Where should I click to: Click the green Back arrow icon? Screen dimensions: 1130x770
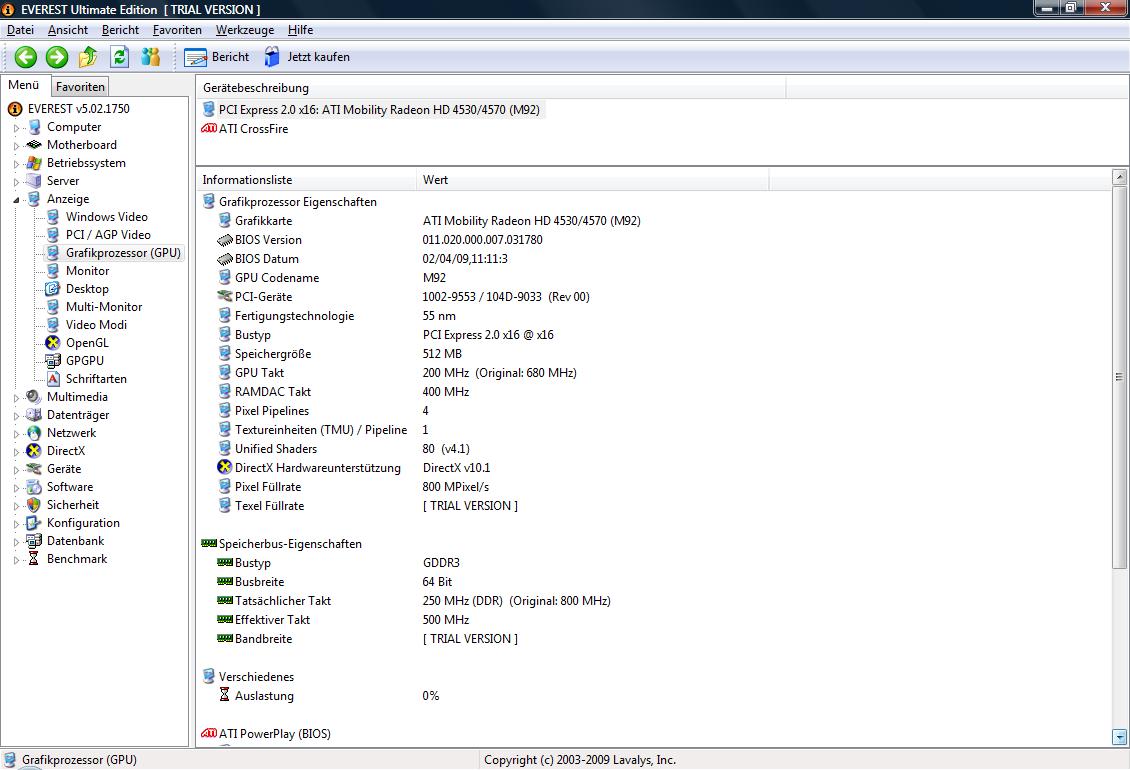point(25,57)
